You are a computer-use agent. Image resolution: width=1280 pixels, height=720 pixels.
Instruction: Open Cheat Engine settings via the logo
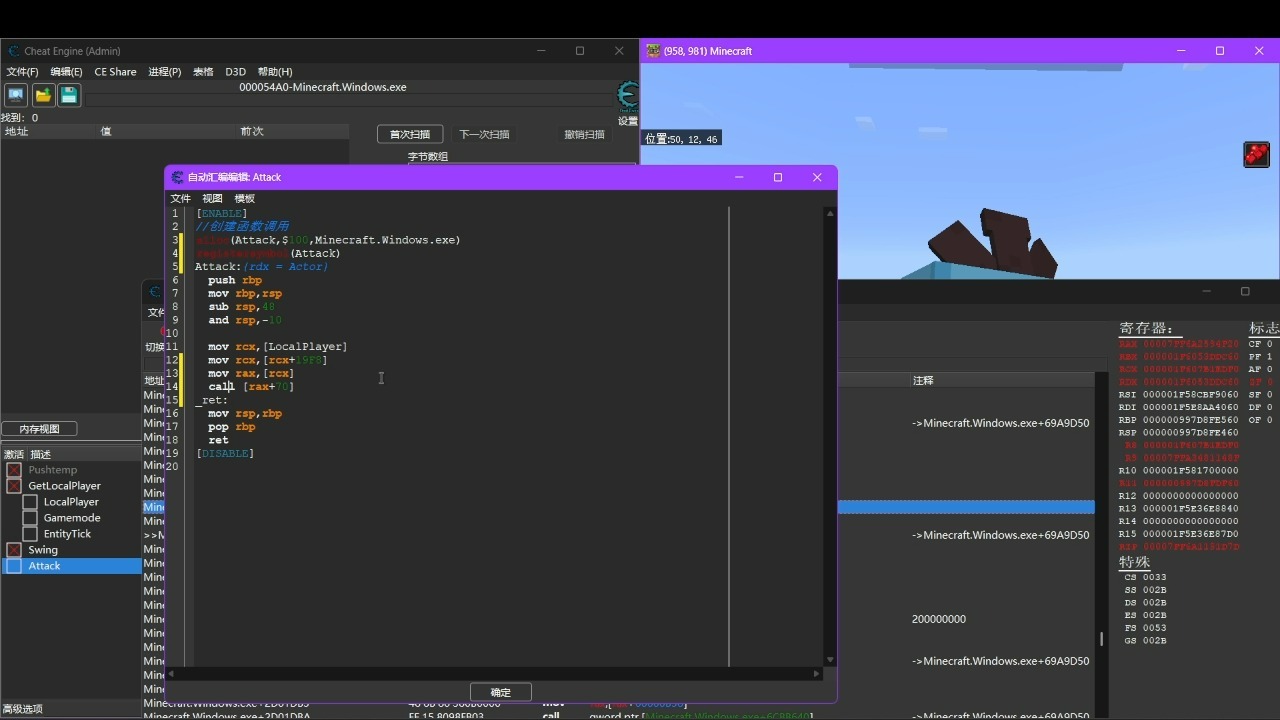pyautogui.click(x=628, y=96)
